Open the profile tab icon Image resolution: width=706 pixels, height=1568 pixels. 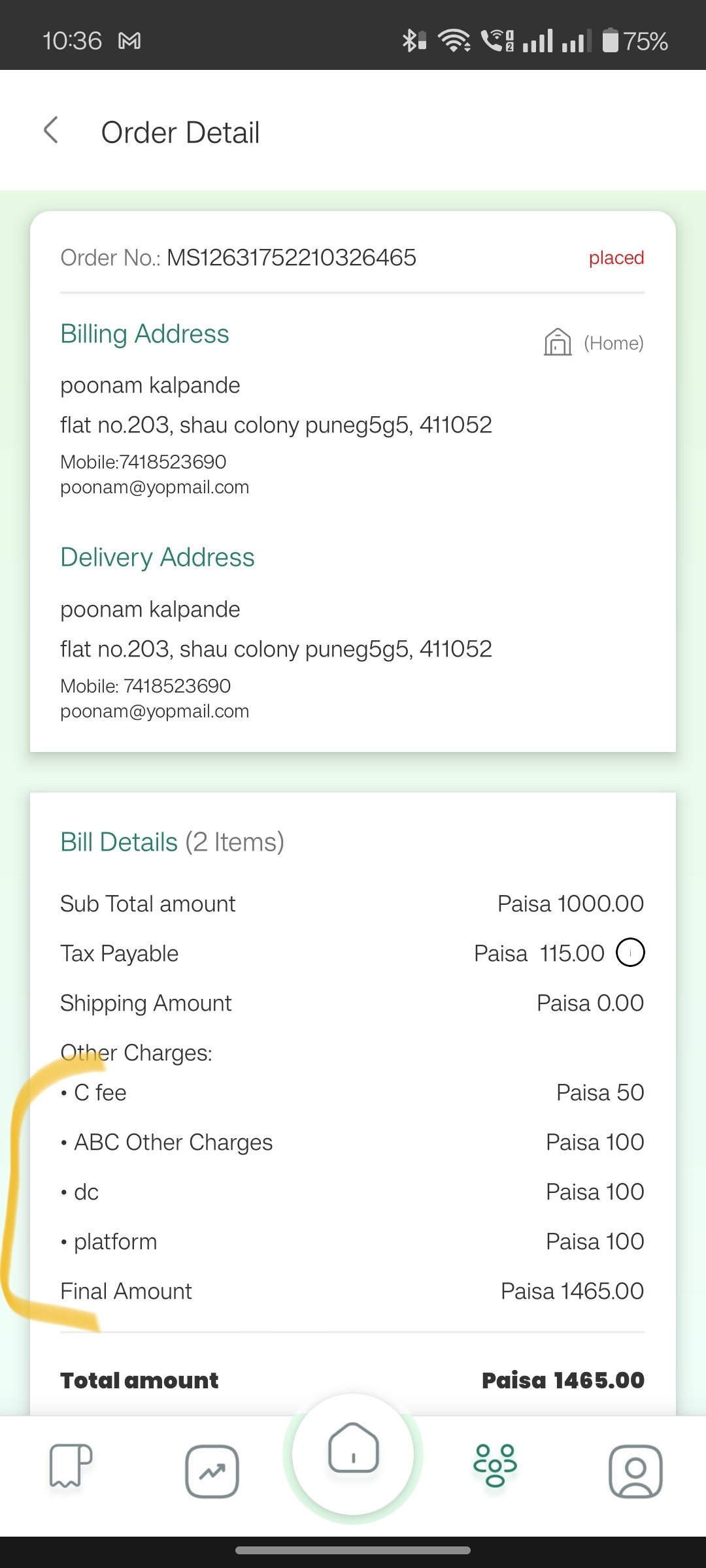[x=635, y=1471]
